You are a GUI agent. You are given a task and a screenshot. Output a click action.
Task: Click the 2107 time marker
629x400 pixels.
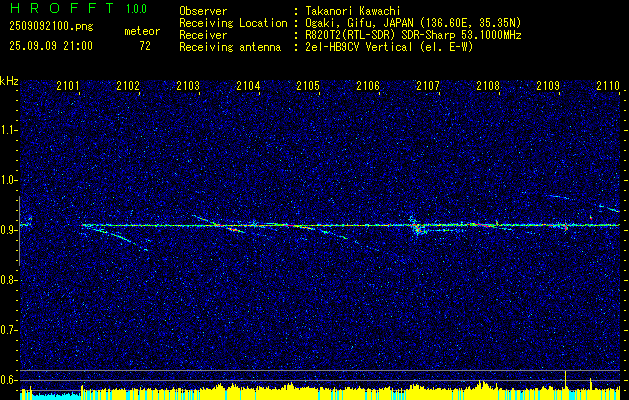point(428,85)
